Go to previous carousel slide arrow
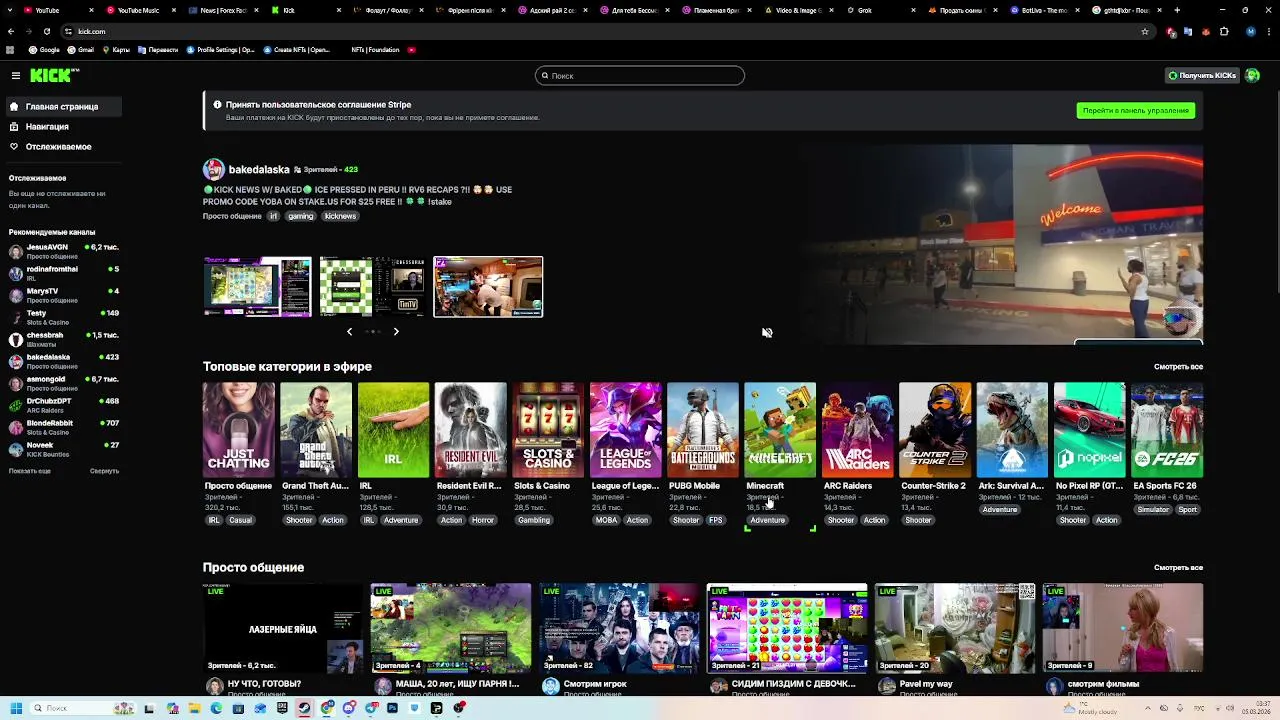Viewport: 1280px width, 720px height. (x=349, y=331)
